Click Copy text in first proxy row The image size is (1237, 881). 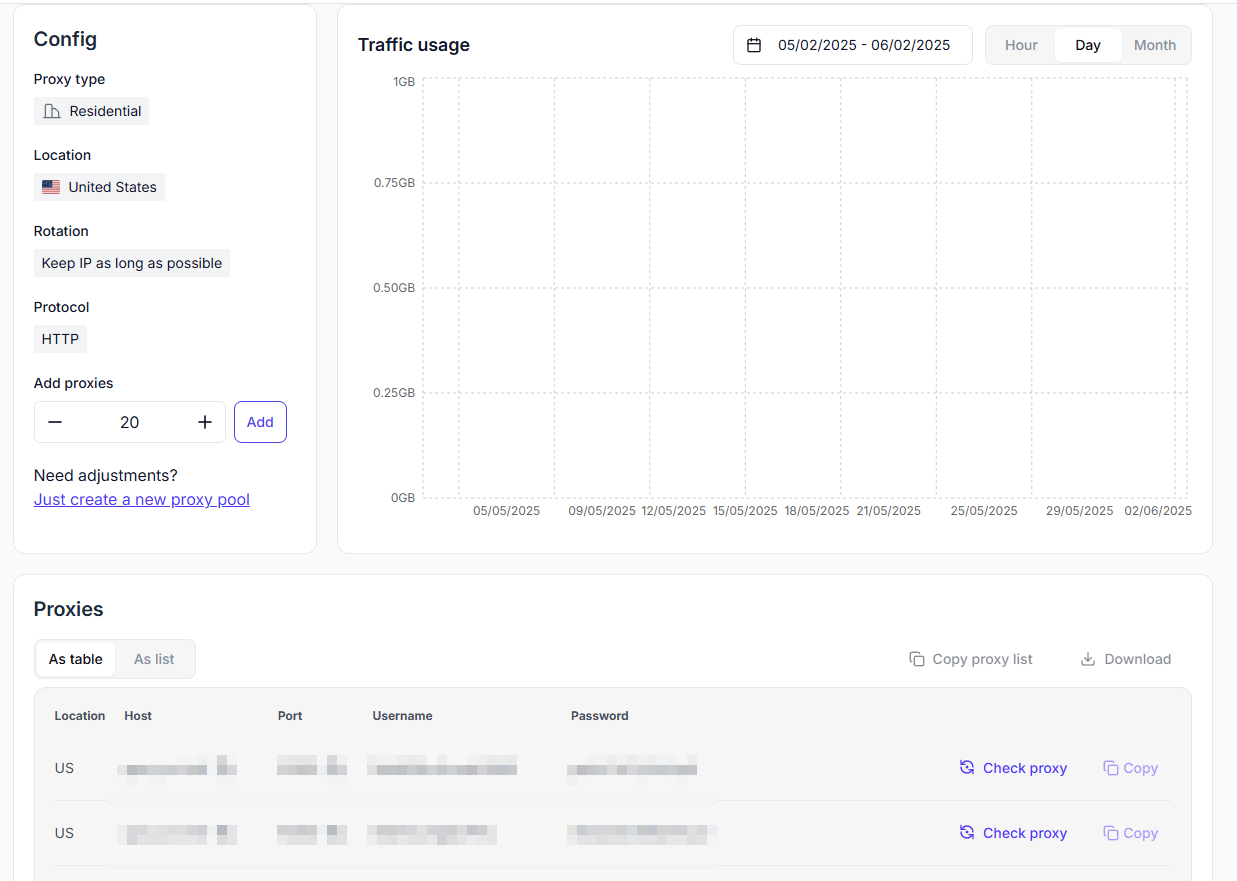tap(1141, 768)
